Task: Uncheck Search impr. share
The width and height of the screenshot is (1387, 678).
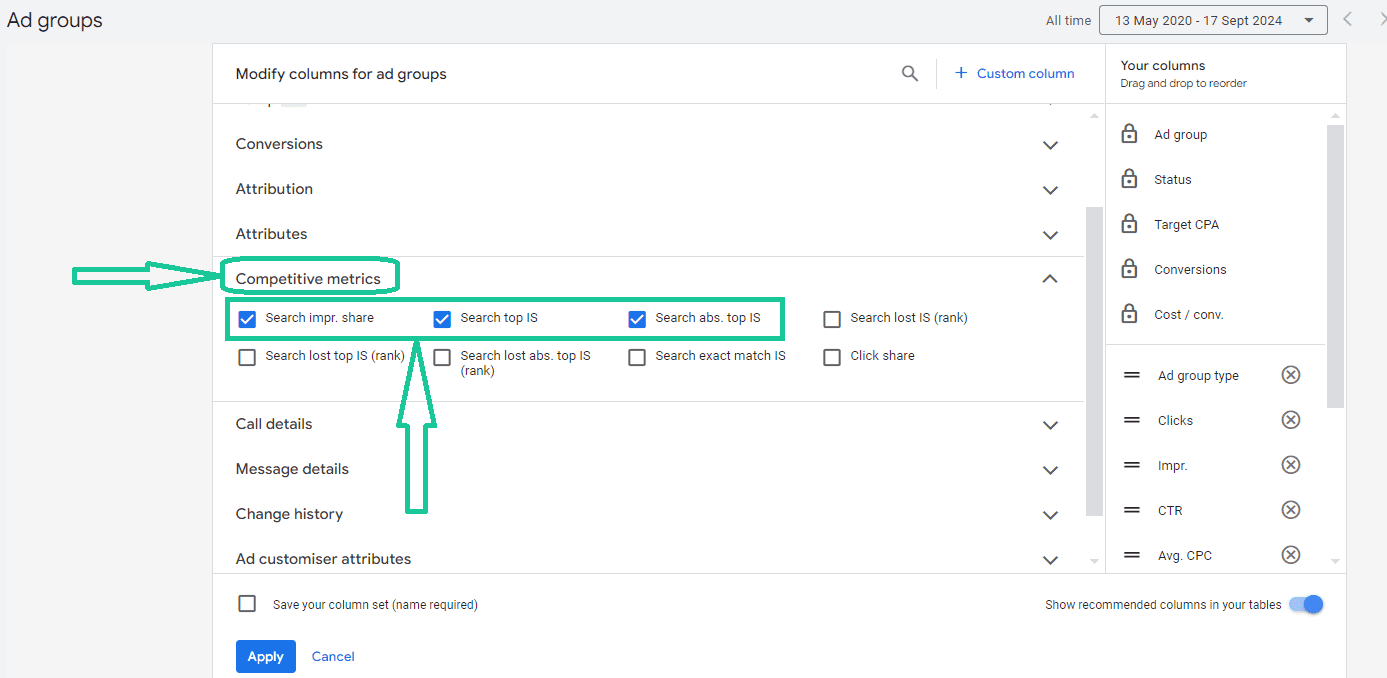Action: (247, 319)
